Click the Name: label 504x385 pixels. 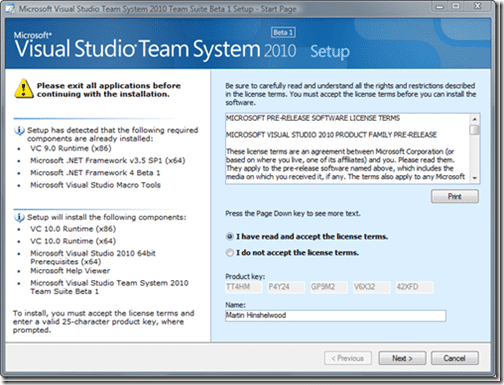(235, 305)
